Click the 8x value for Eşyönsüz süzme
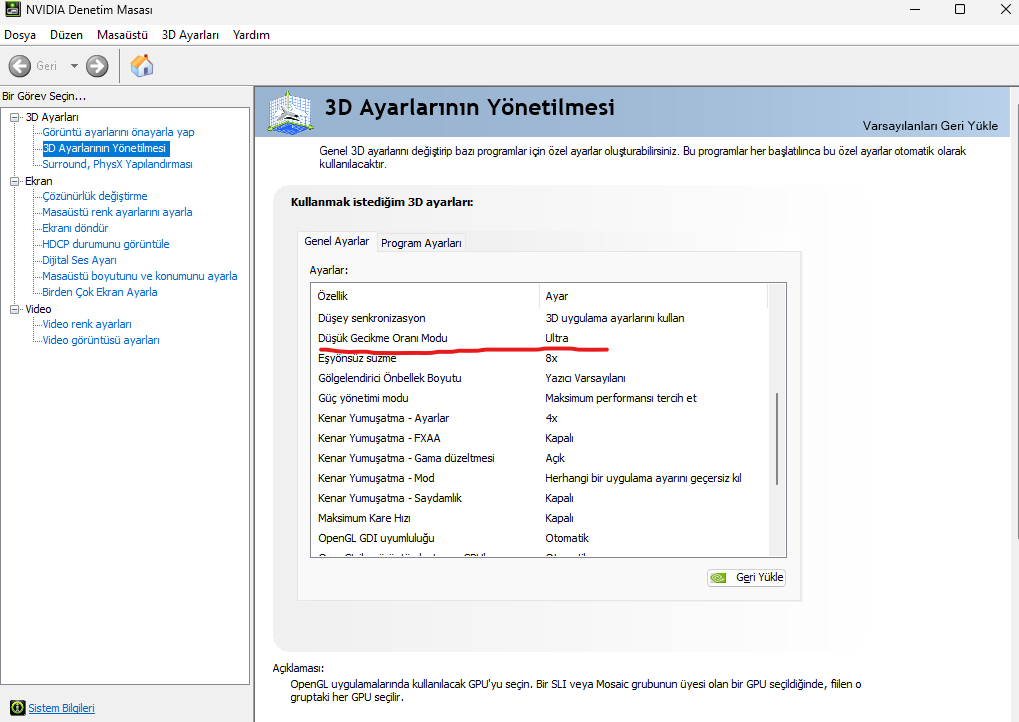The height and width of the screenshot is (722, 1019). tap(551, 359)
